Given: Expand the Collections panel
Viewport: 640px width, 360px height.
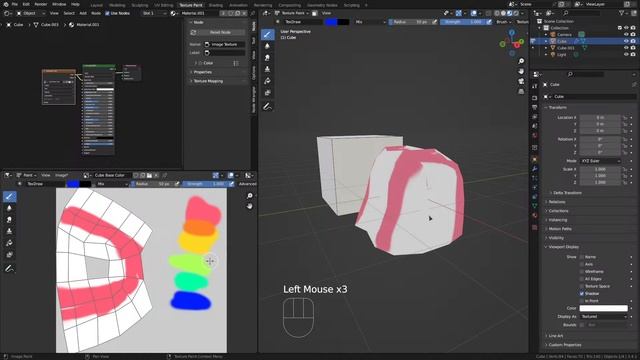Looking at the screenshot, I should [558, 211].
